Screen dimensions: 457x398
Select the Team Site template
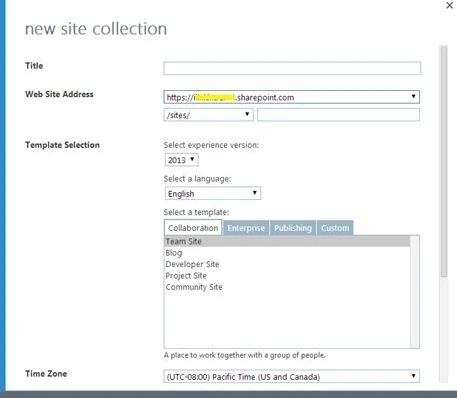287,241
